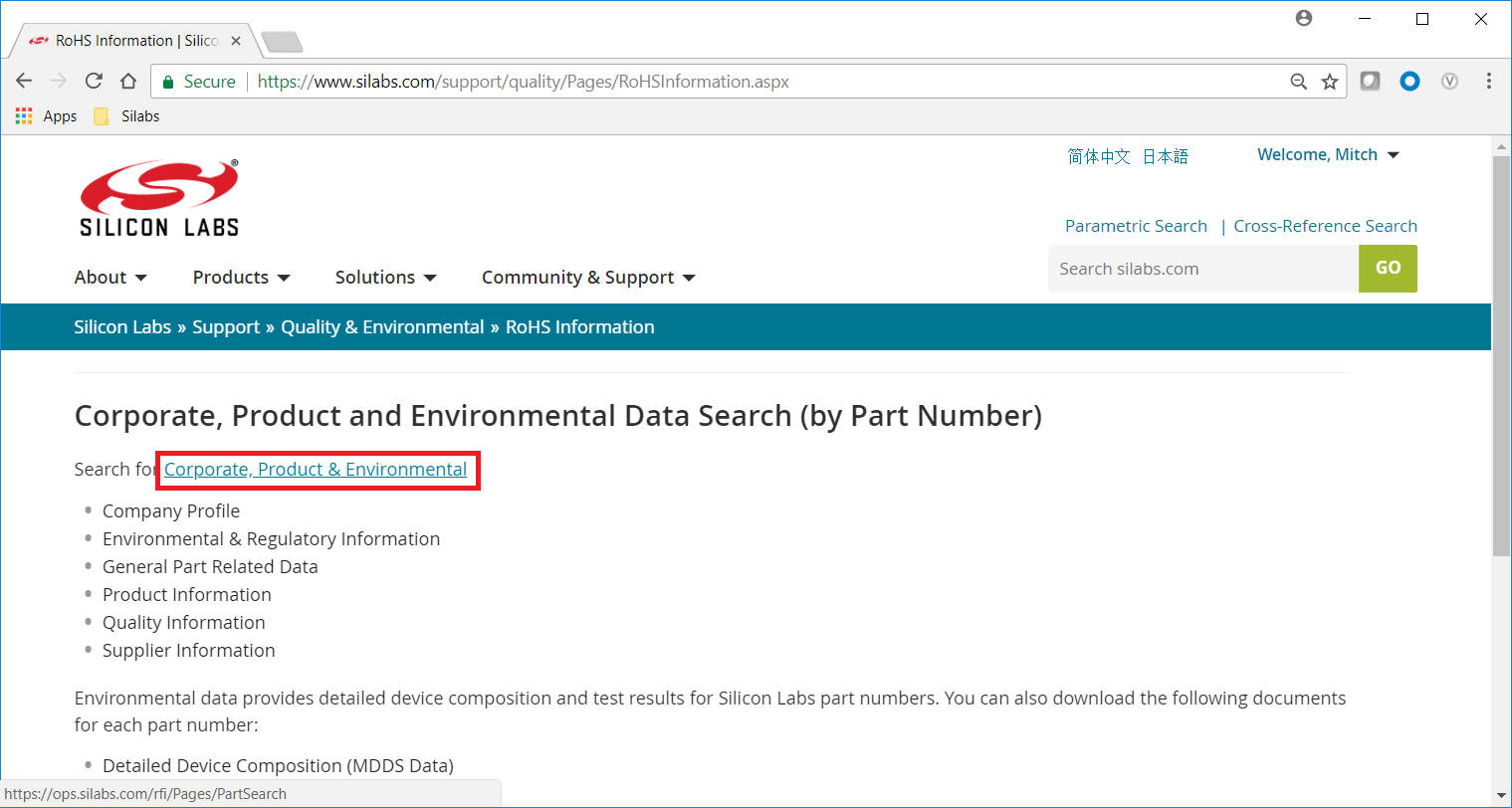Open the zoom magnifier icon in address bar
1512x808 pixels.
(1298, 81)
